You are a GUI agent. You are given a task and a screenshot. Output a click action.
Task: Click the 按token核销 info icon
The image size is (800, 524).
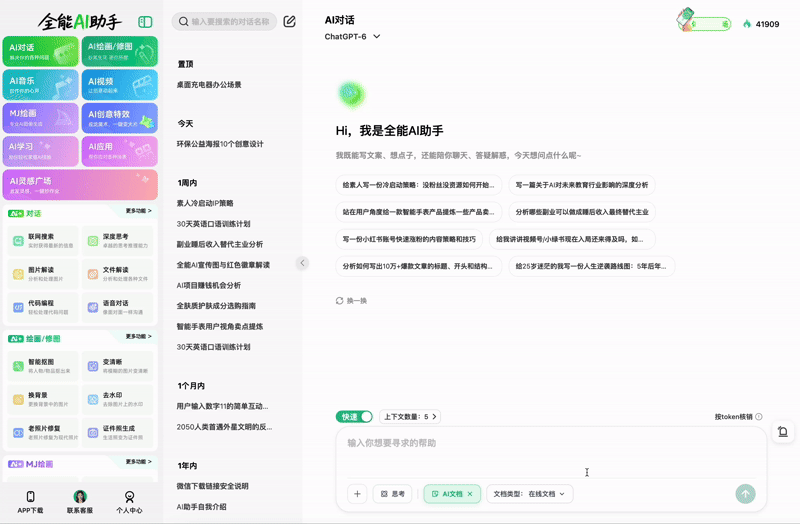pyautogui.click(x=759, y=416)
